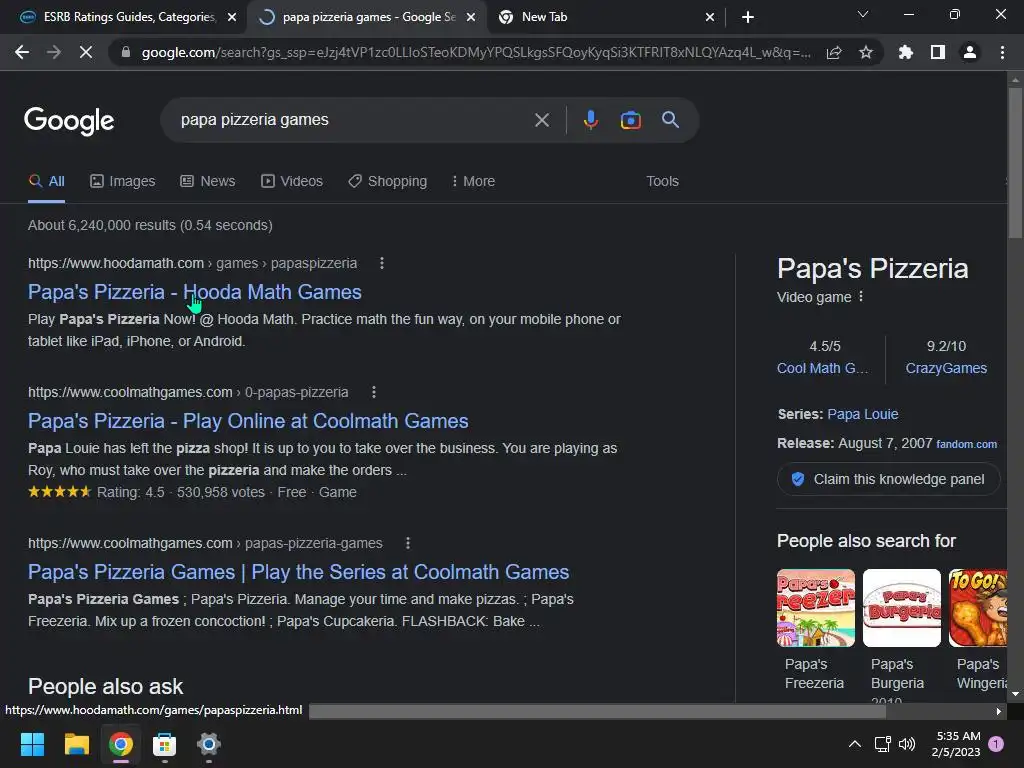Image resolution: width=1024 pixels, height=768 pixels.
Task: Click in the papa pizzeria games search field
Action: coord(353,120)
